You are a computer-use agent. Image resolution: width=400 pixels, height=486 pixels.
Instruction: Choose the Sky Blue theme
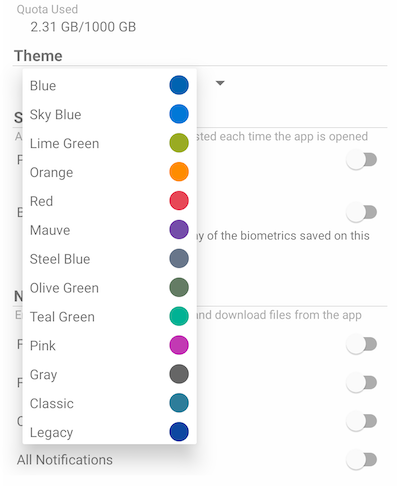tap(109, 114)
